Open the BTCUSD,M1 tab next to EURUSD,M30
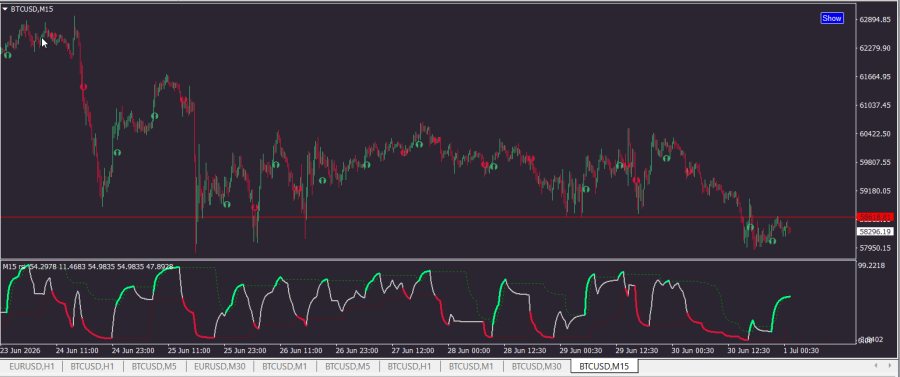The width and height of the screenshot is (900, 377). click(x=285, y=366)
